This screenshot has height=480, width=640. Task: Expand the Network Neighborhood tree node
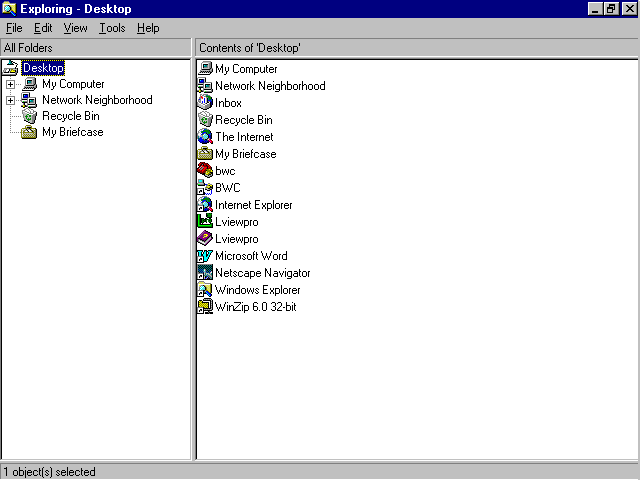coord(10,100)
